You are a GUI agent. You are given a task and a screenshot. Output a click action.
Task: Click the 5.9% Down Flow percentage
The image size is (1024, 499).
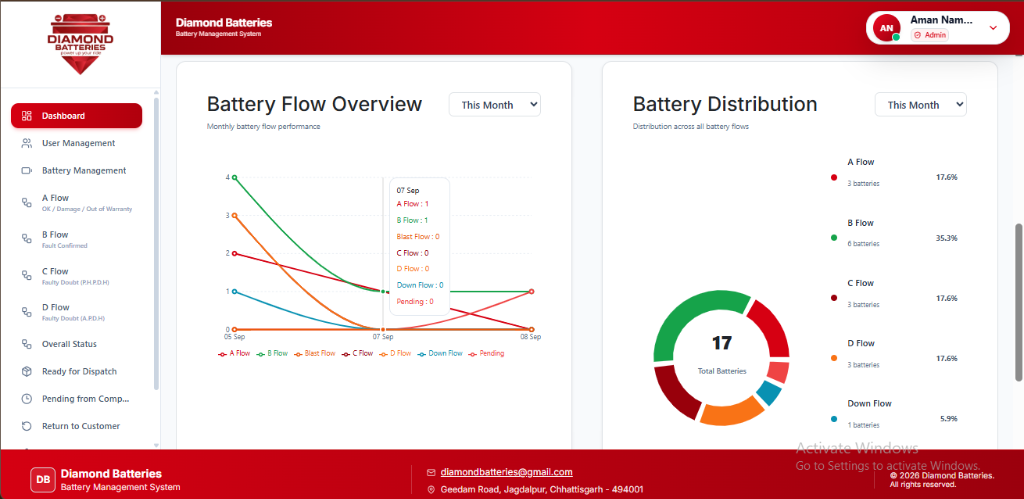point(949,419)
